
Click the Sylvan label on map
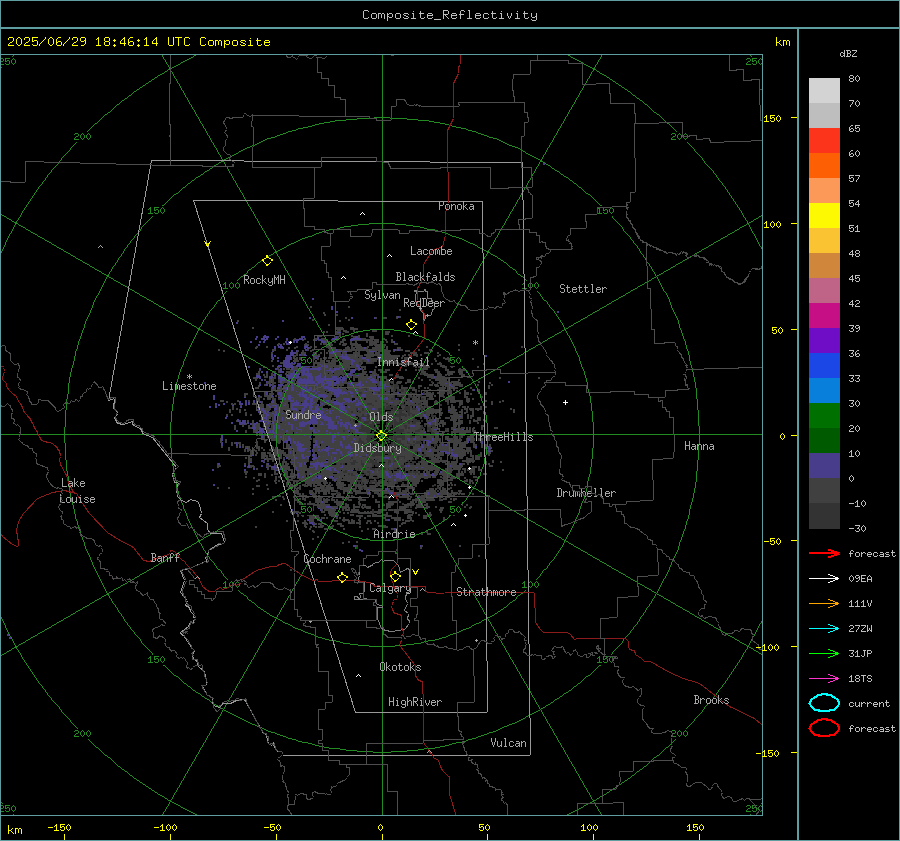click(382, 295)
